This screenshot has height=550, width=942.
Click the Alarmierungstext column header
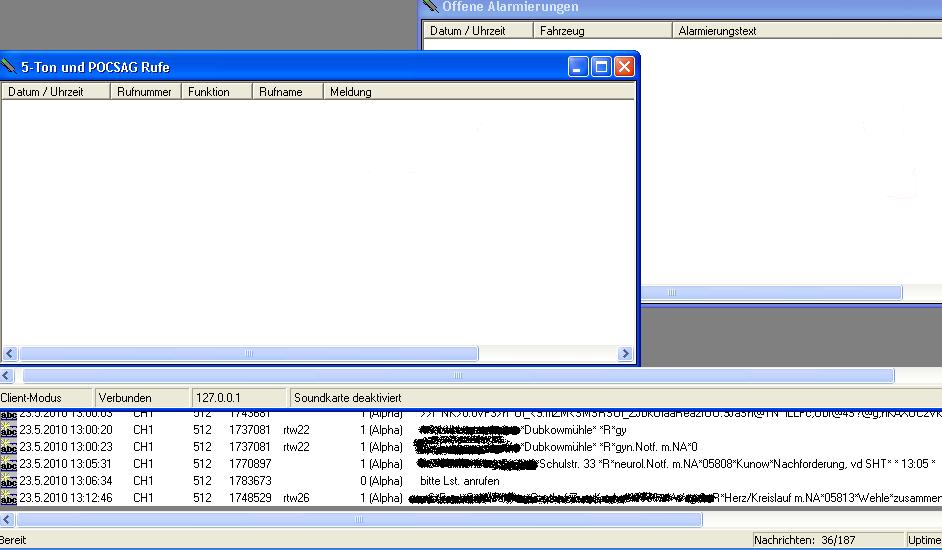807,30
